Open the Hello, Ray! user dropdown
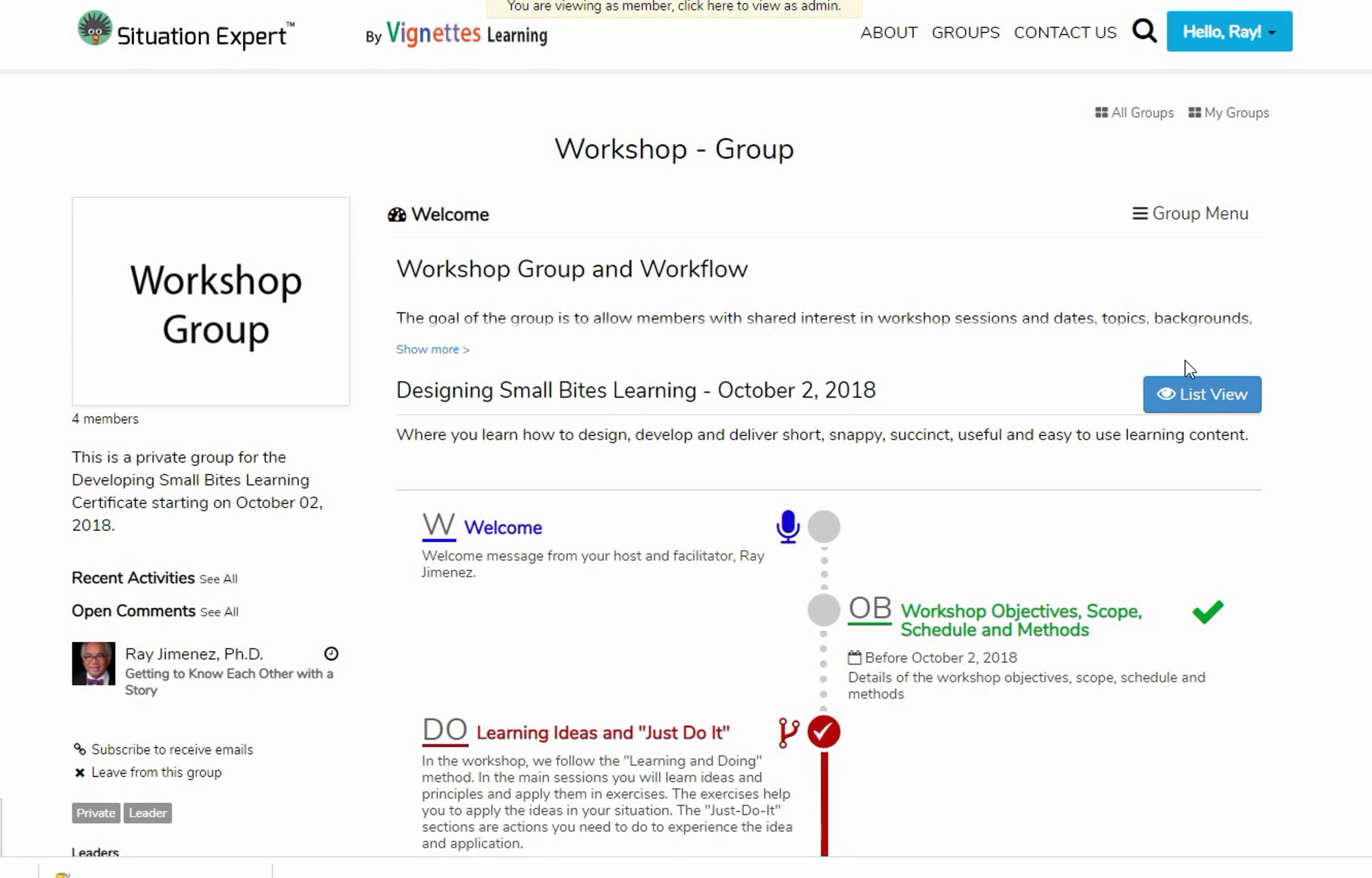The width and height of the screenshot is (1372, 878). tap(1229, 31)
